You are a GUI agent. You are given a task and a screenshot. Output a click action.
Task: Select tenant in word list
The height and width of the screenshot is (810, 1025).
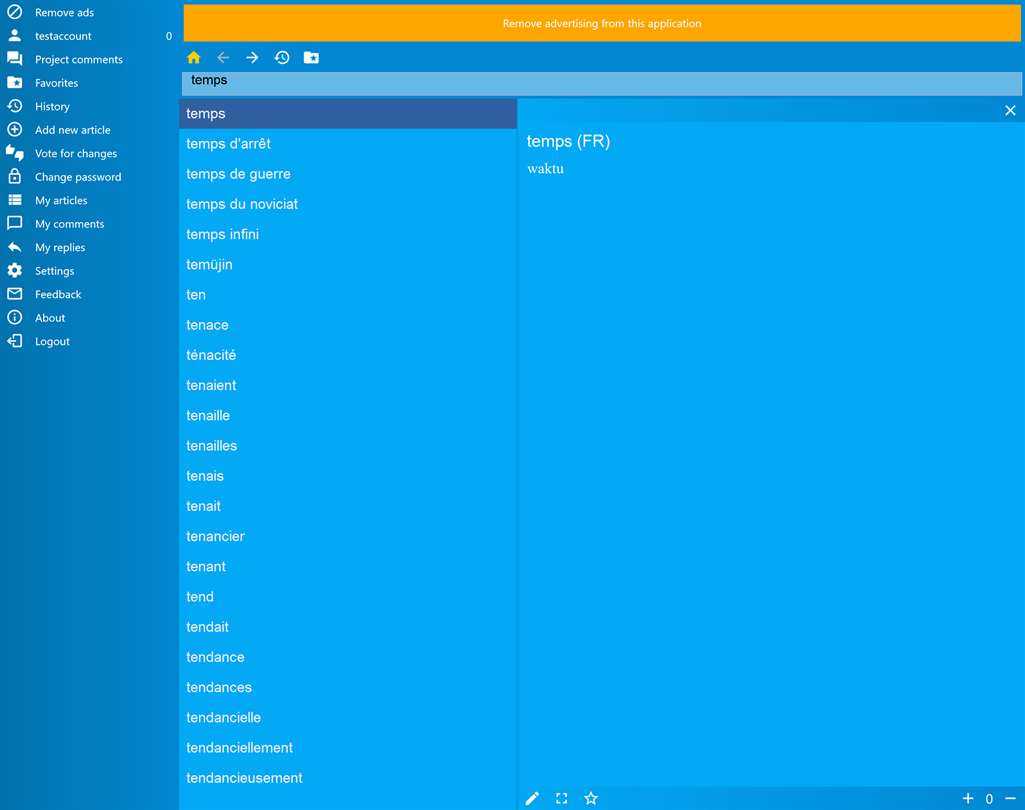(x=348, y=566)
